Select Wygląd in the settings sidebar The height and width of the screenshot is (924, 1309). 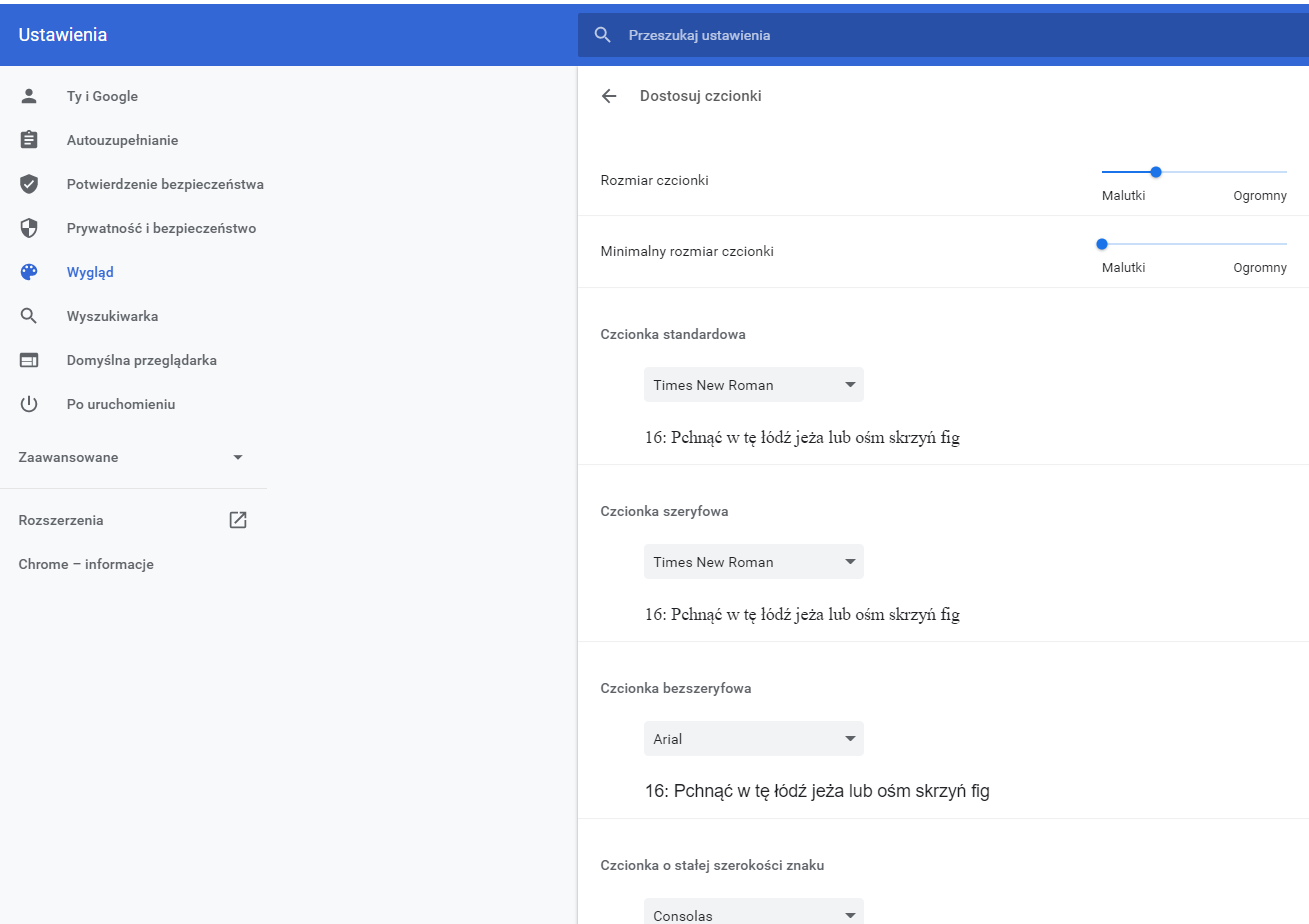coord(90,272)
